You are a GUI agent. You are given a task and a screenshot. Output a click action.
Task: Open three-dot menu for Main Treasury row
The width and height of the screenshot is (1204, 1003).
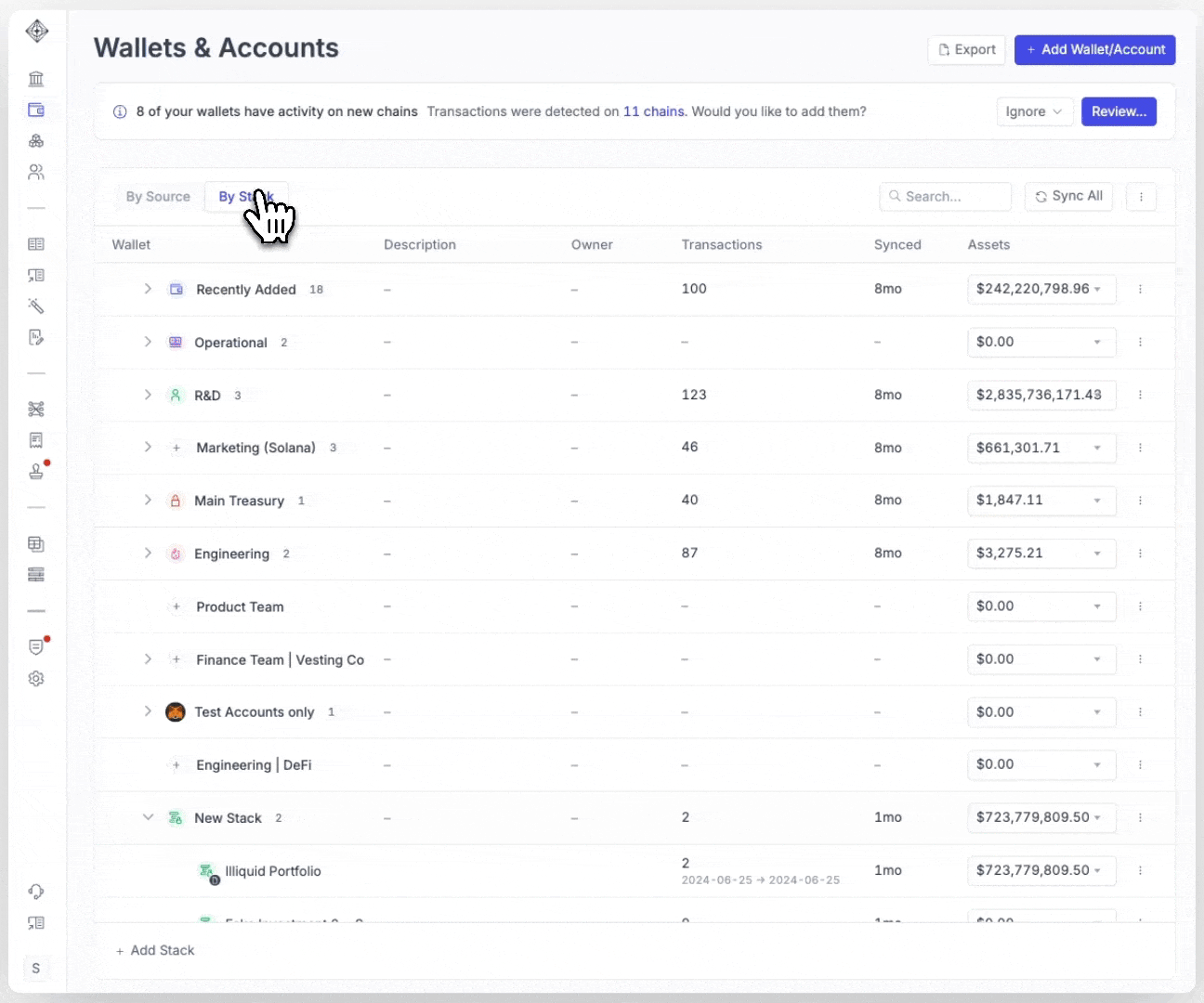pos(1140,501)
